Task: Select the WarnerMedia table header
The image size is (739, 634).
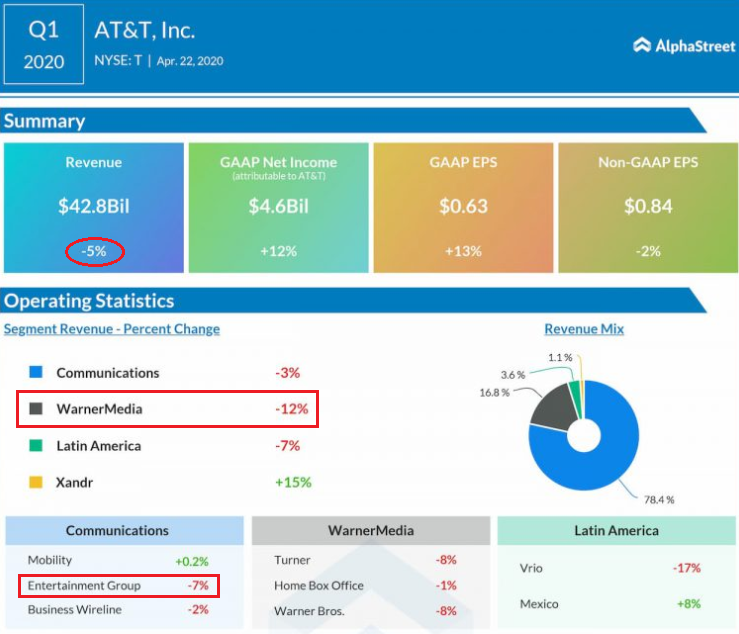Action: 371,531
